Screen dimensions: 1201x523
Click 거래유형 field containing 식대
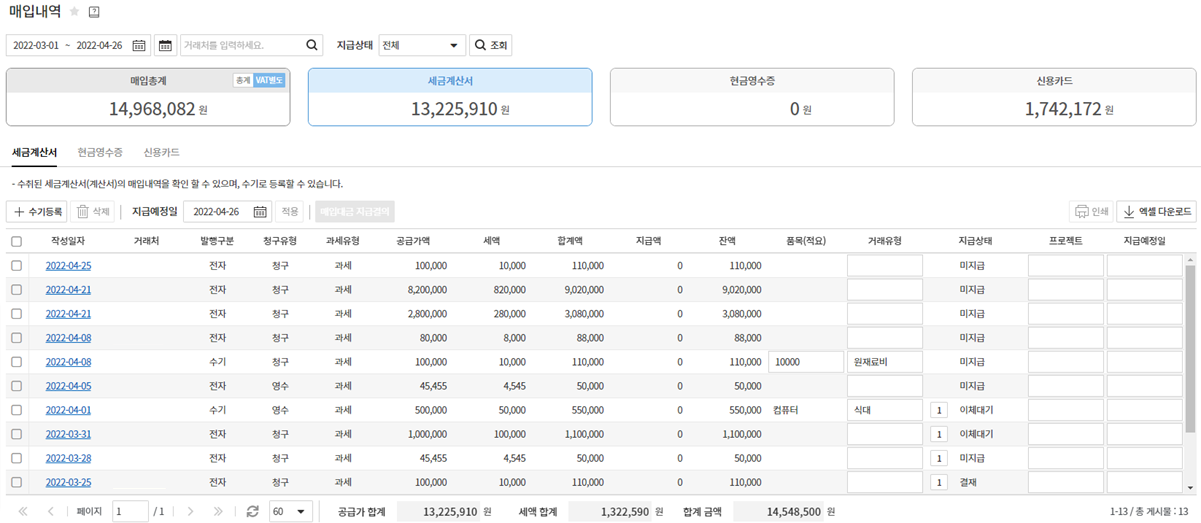pyautogui.click(x=885, y=410)
